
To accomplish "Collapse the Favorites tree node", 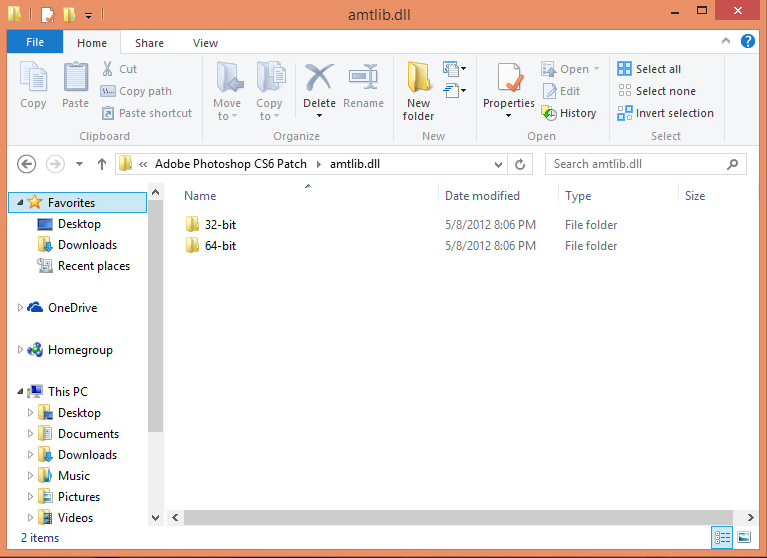I will (20, 202).
